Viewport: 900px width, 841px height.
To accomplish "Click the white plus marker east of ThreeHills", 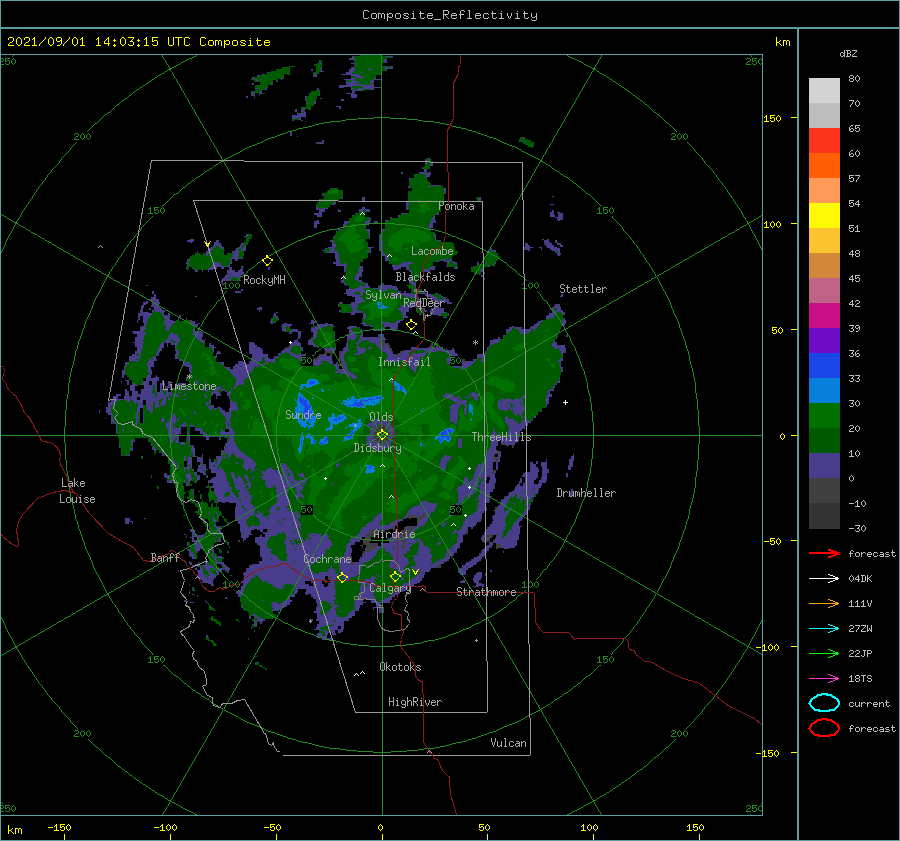I will point(565,402).
